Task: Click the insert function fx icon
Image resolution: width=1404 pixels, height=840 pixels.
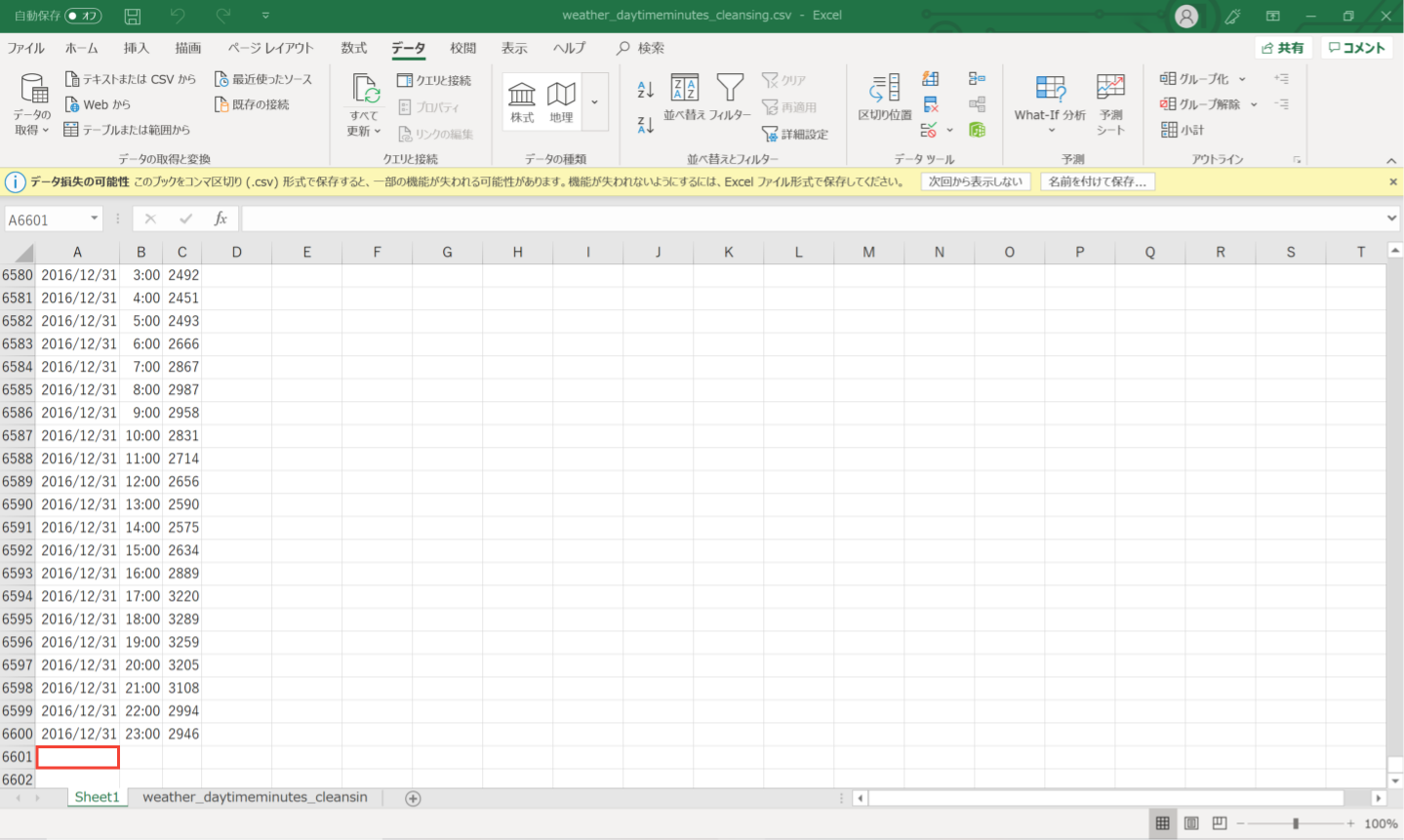Action: (x=221, y=220)
